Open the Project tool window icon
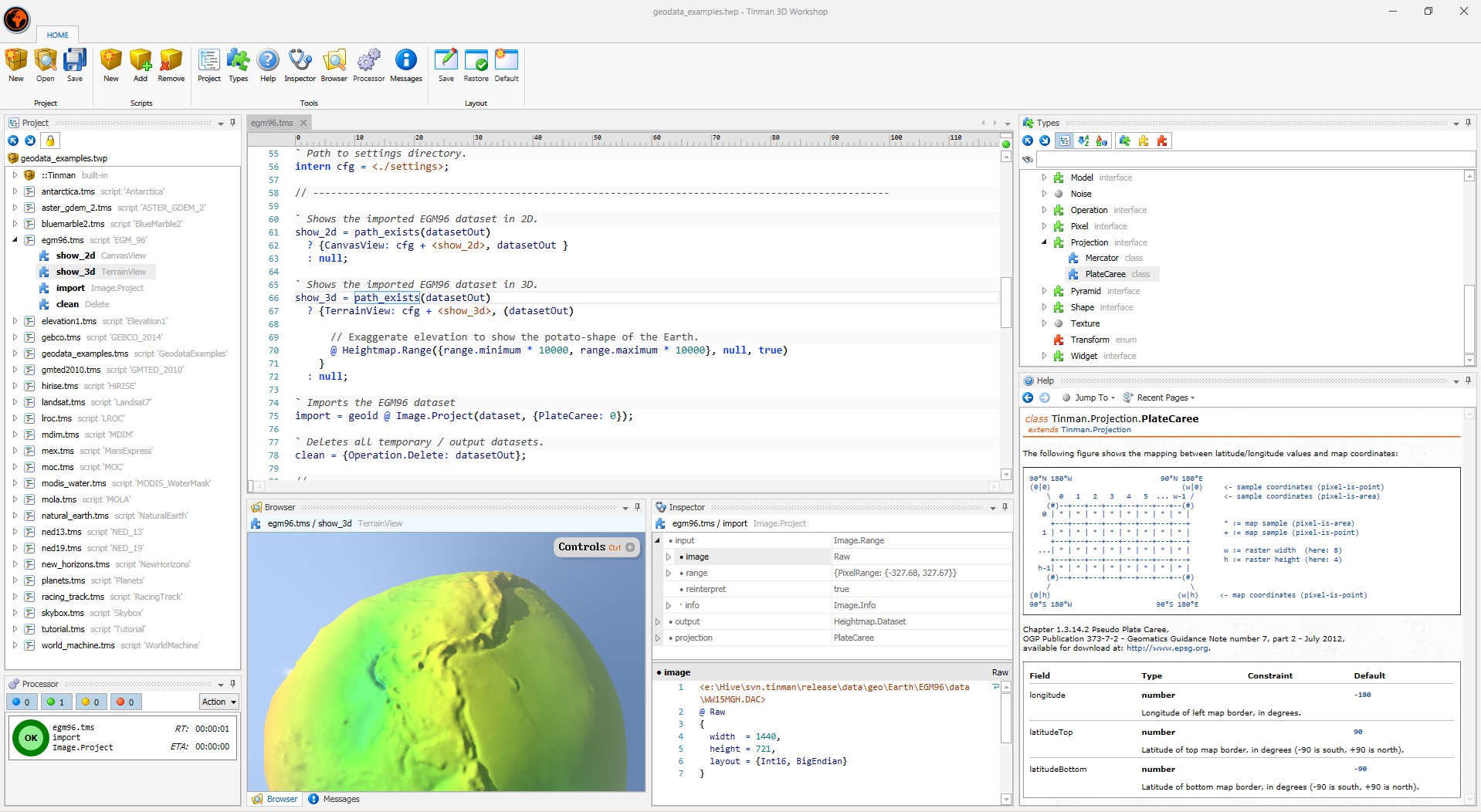This screenshot has height=812, width=1481. [x=209, y=65]
